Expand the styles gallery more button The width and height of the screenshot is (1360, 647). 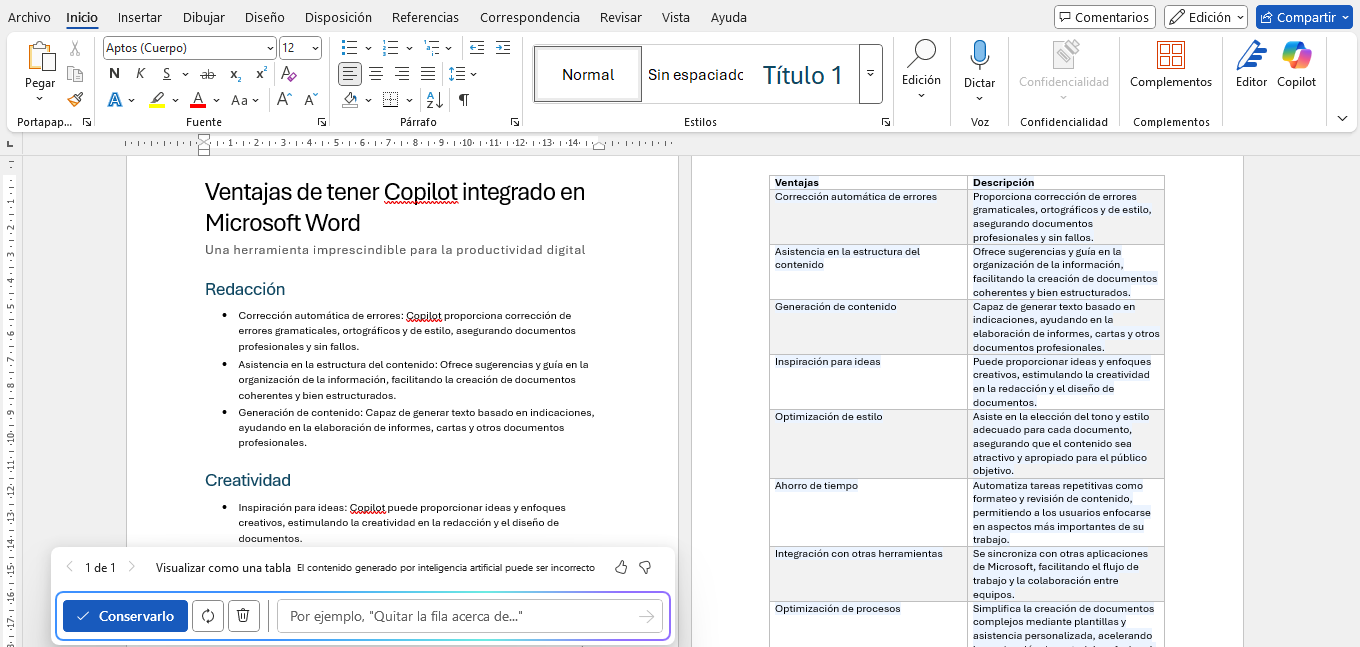point(870,74)
